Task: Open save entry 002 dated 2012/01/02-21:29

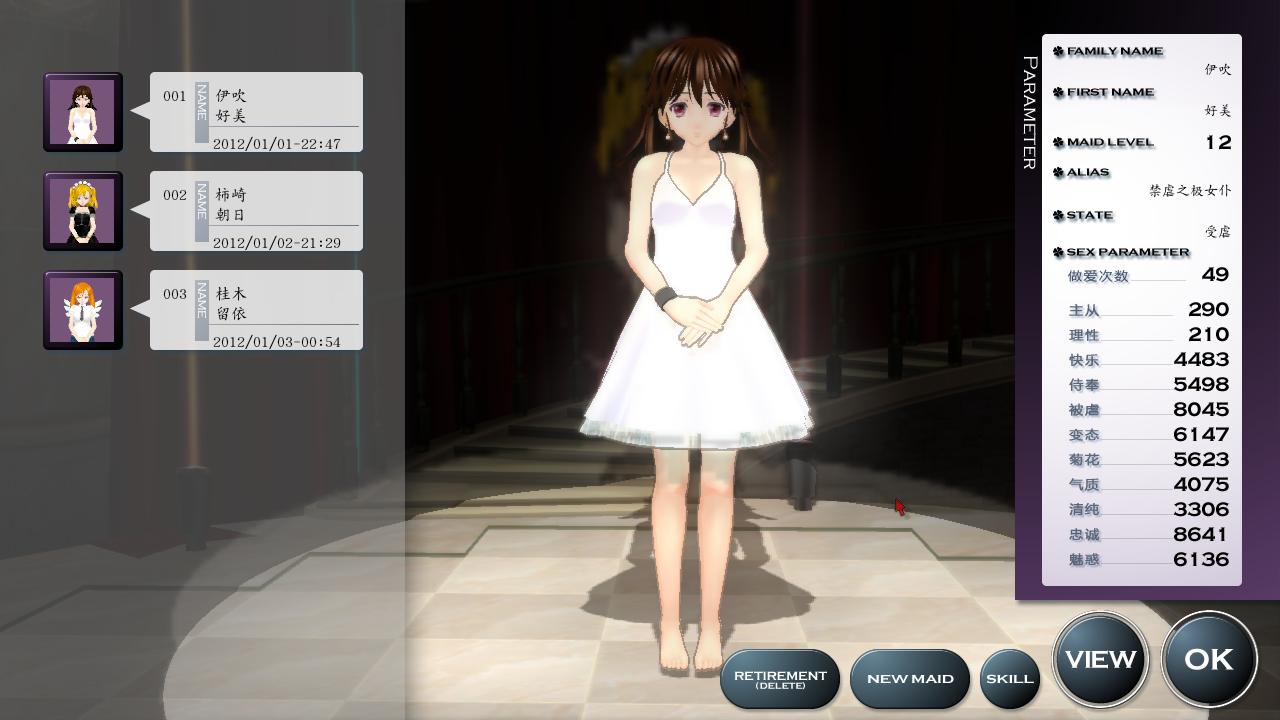Action: click(256, 211)
